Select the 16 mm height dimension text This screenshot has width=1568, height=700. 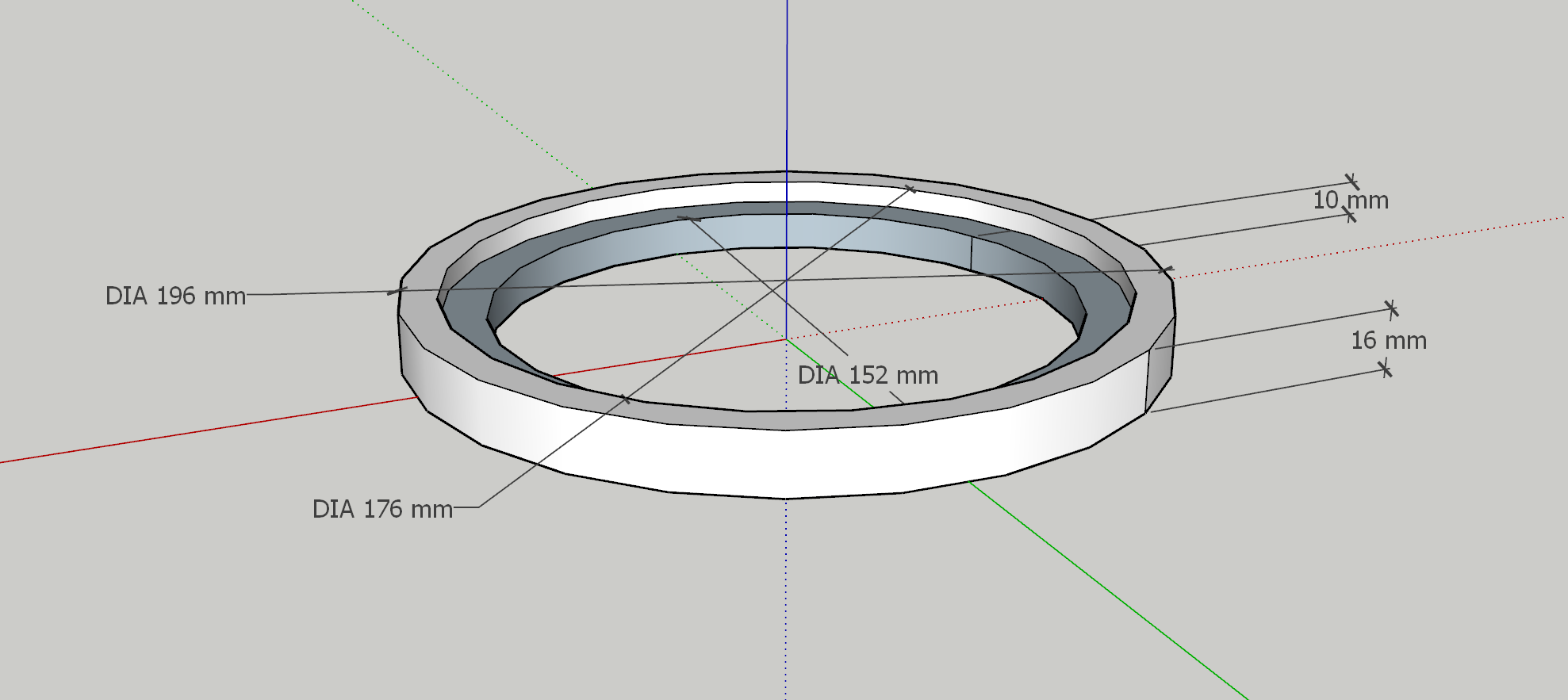click(1388, 341)
